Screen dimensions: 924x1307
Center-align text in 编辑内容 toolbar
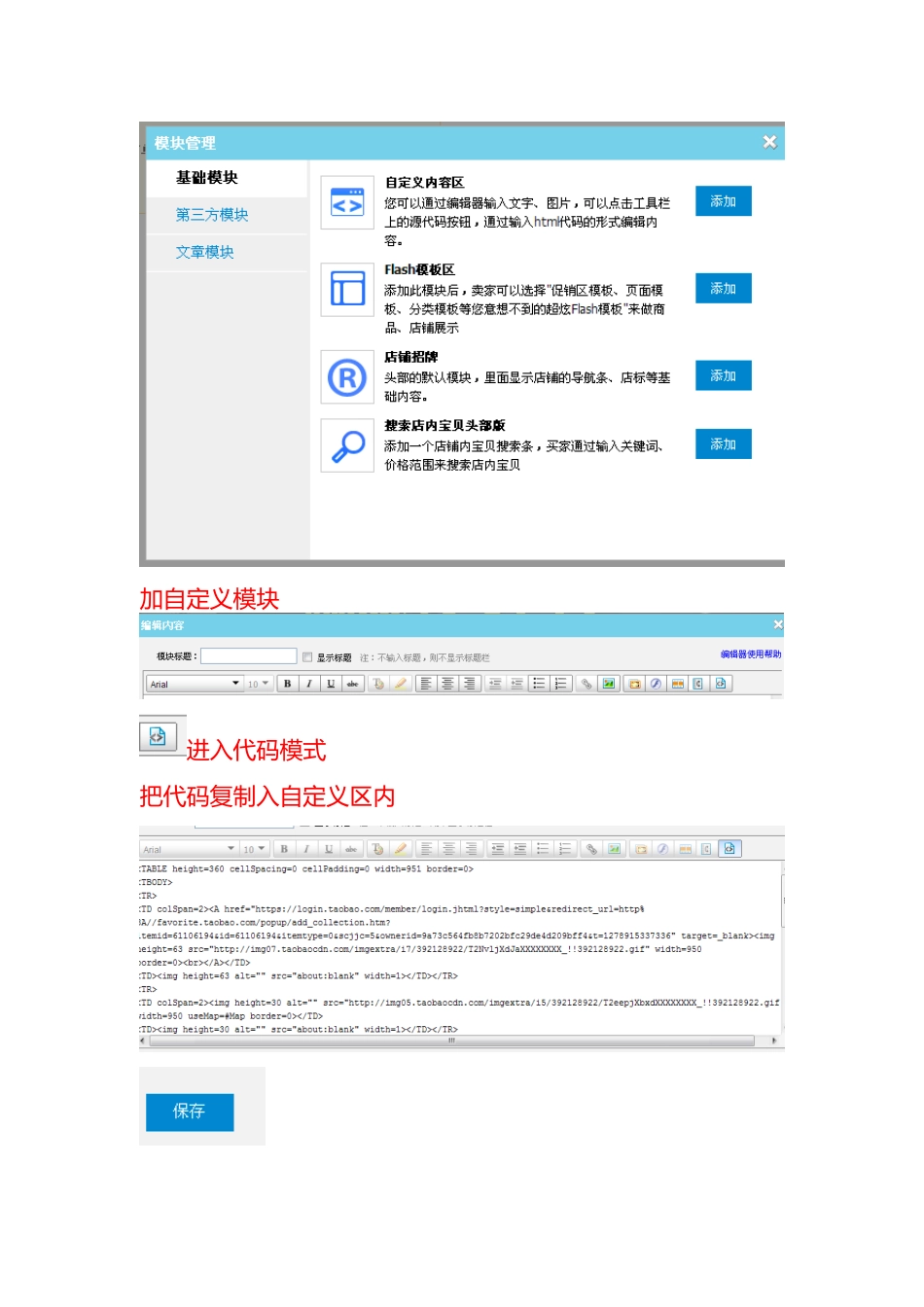(x=448, y=684)
